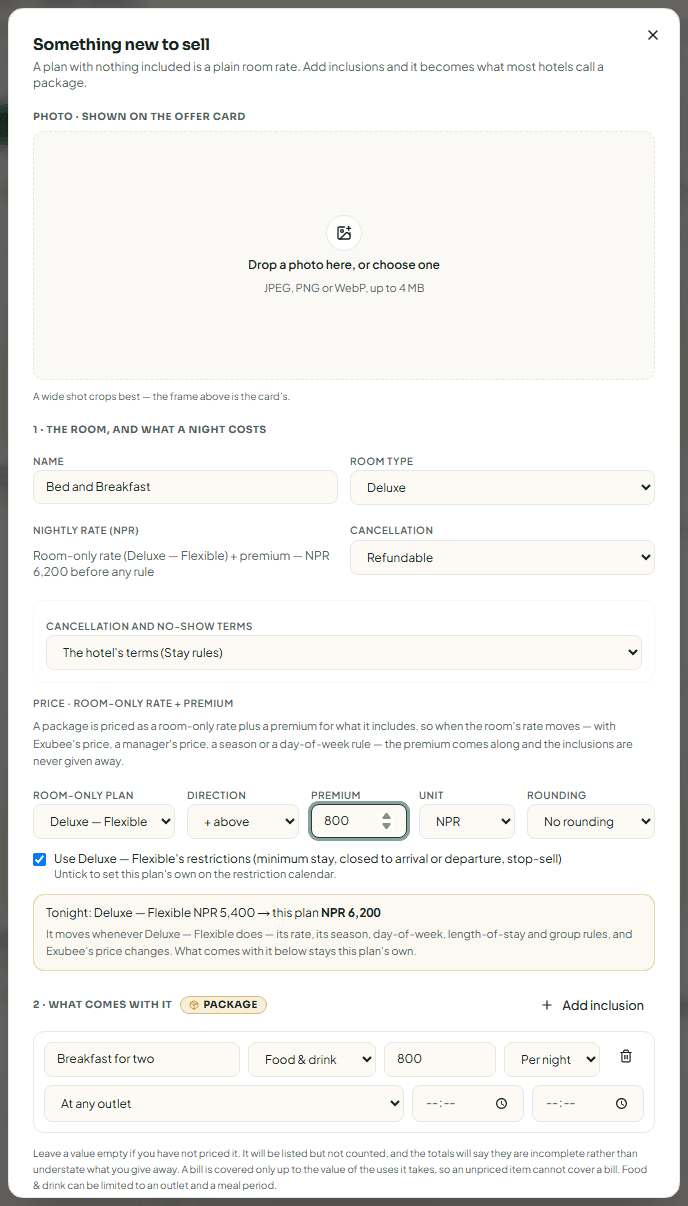688x1206 pixels.
Task: Click the 1 · THE ROOM, AND WHAT A NIGHT COSTS heading
Action: click(149, 429)
